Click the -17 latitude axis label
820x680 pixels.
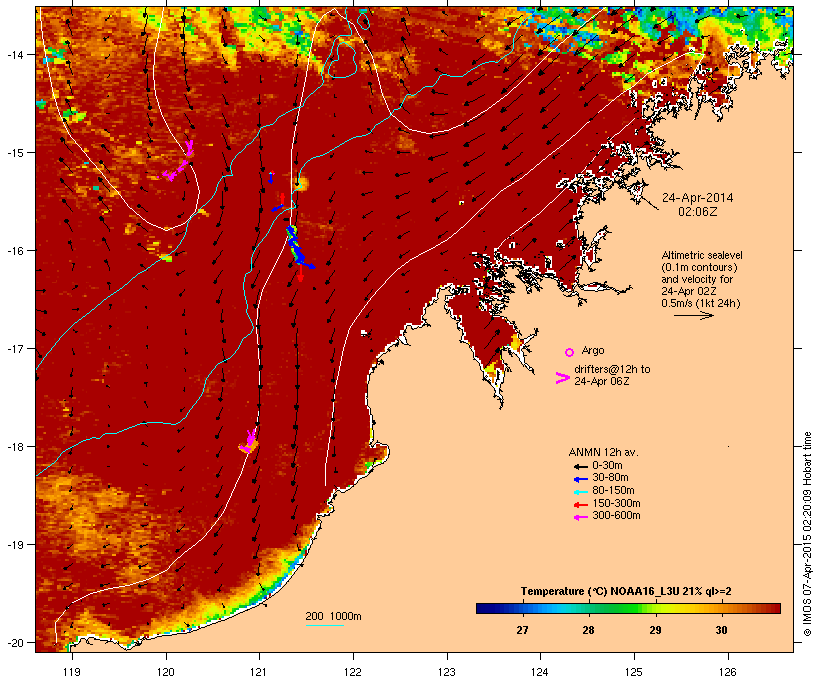tap(15, 348)
